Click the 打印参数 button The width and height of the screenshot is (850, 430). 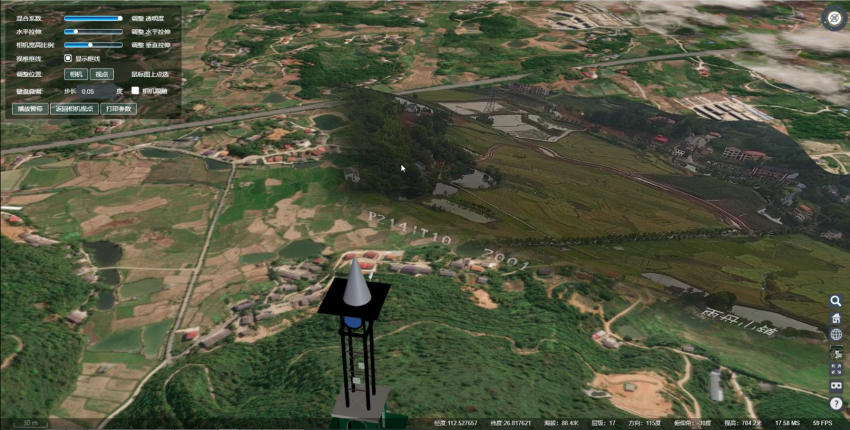[x=120, y=108]
